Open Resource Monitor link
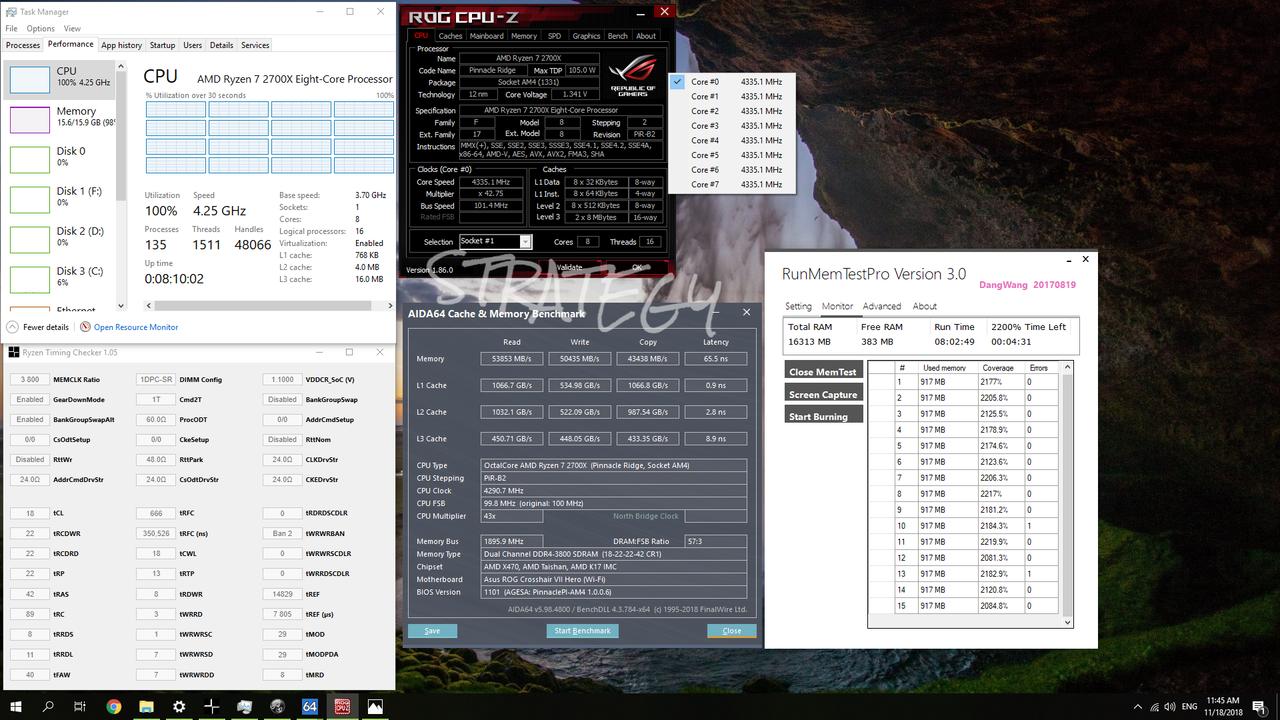 point(136,327)
